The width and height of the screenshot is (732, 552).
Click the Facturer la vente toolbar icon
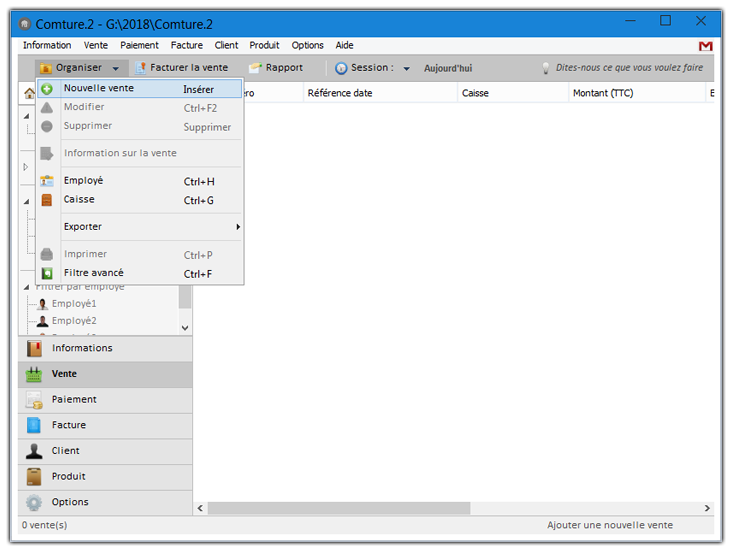coord(141,68)
